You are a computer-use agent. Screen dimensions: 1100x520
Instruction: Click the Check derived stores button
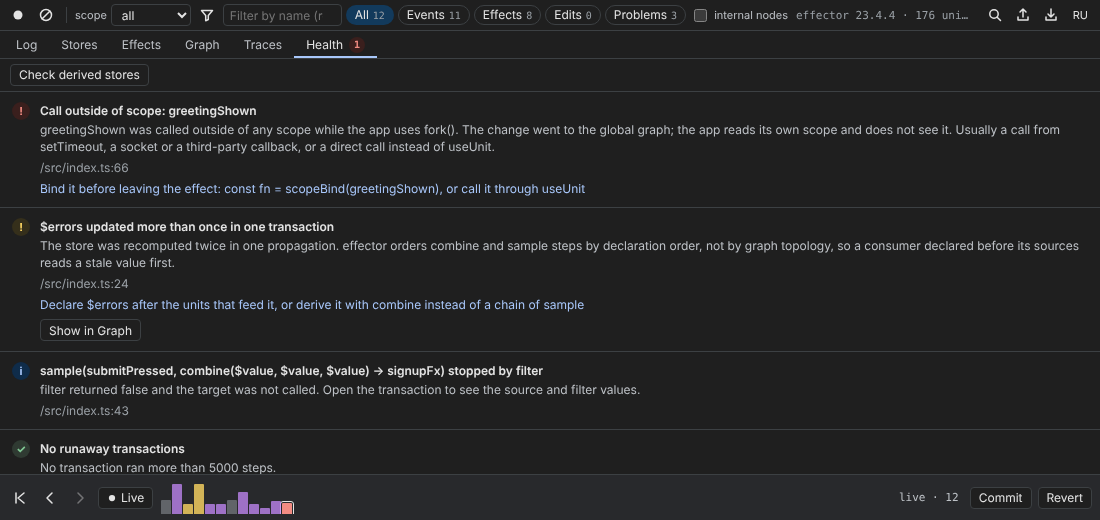pos(79,74)
